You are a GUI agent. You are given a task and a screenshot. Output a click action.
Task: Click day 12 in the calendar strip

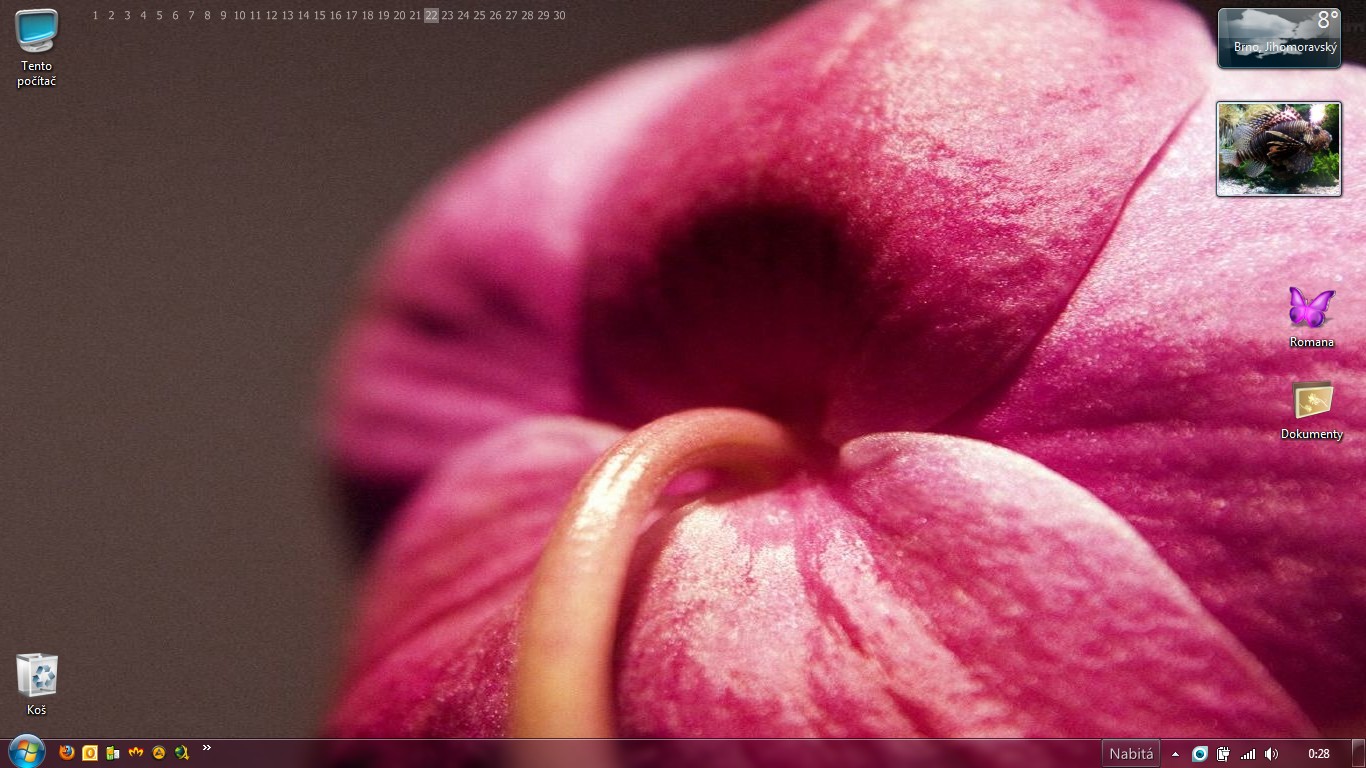pyautogui.click(x=271, y=15)
